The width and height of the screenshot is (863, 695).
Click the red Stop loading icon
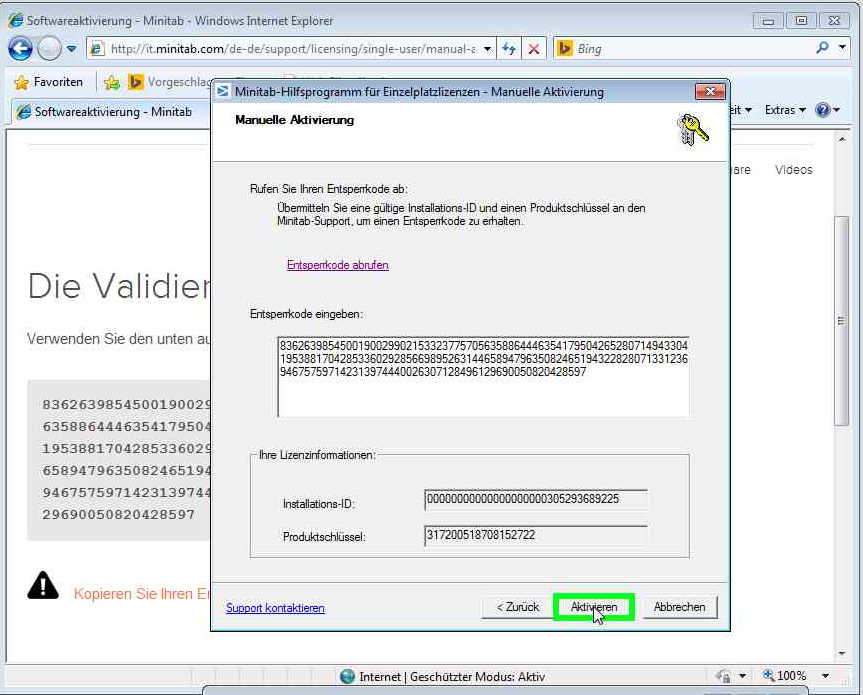click(533, 49)
